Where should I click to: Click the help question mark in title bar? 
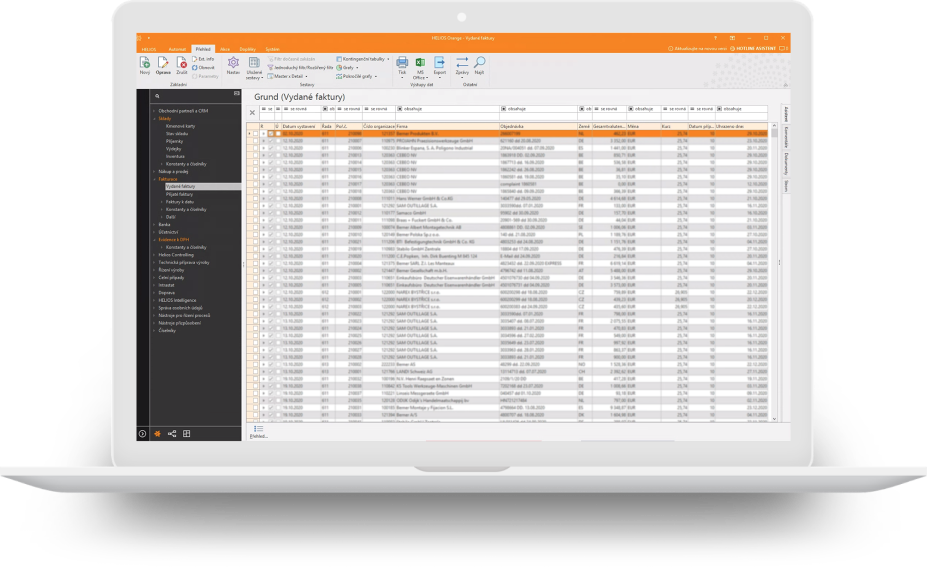click(715, 38)
